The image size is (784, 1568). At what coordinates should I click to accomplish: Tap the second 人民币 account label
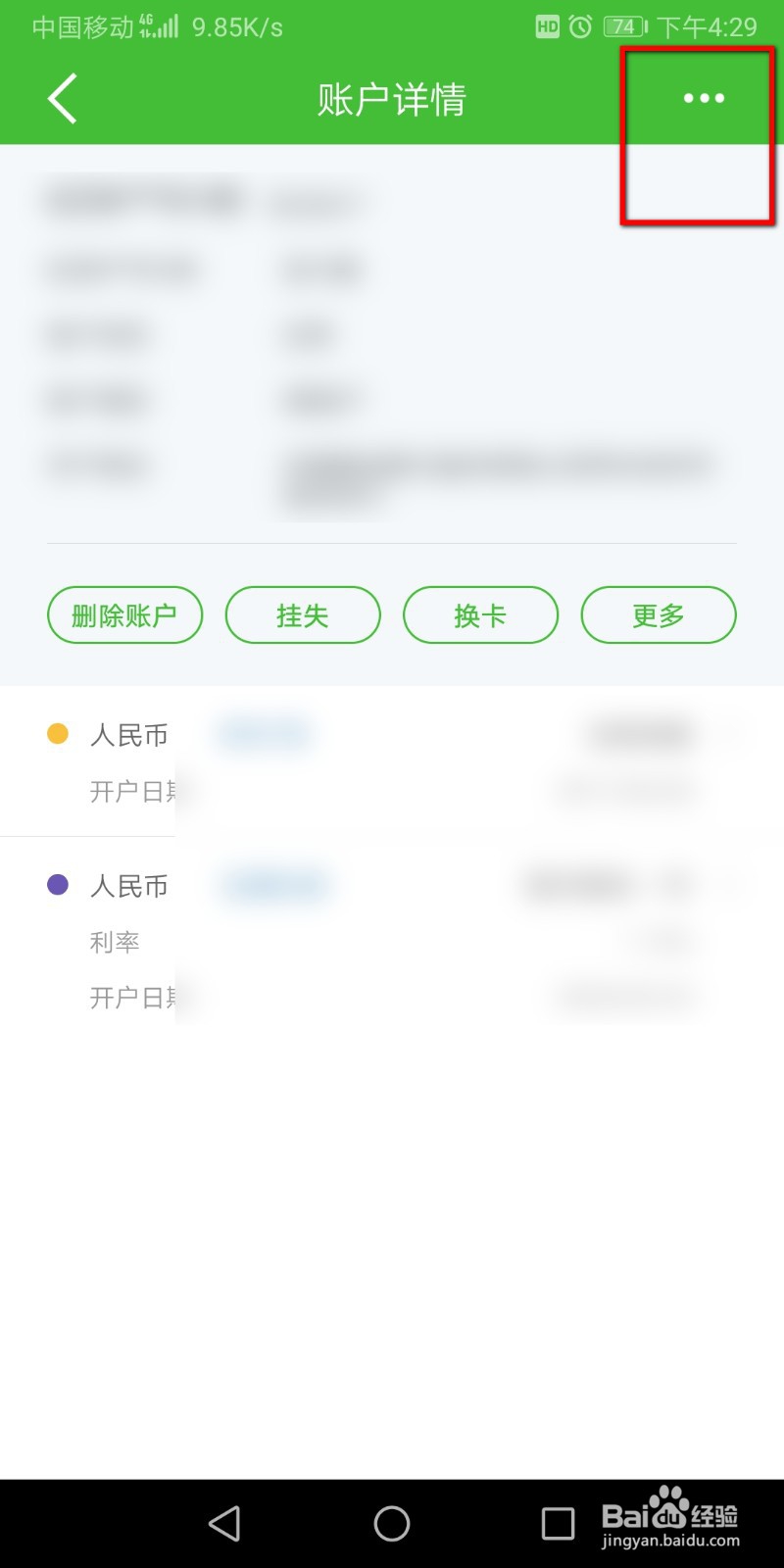pyautogui.click(x=129, y=886)
